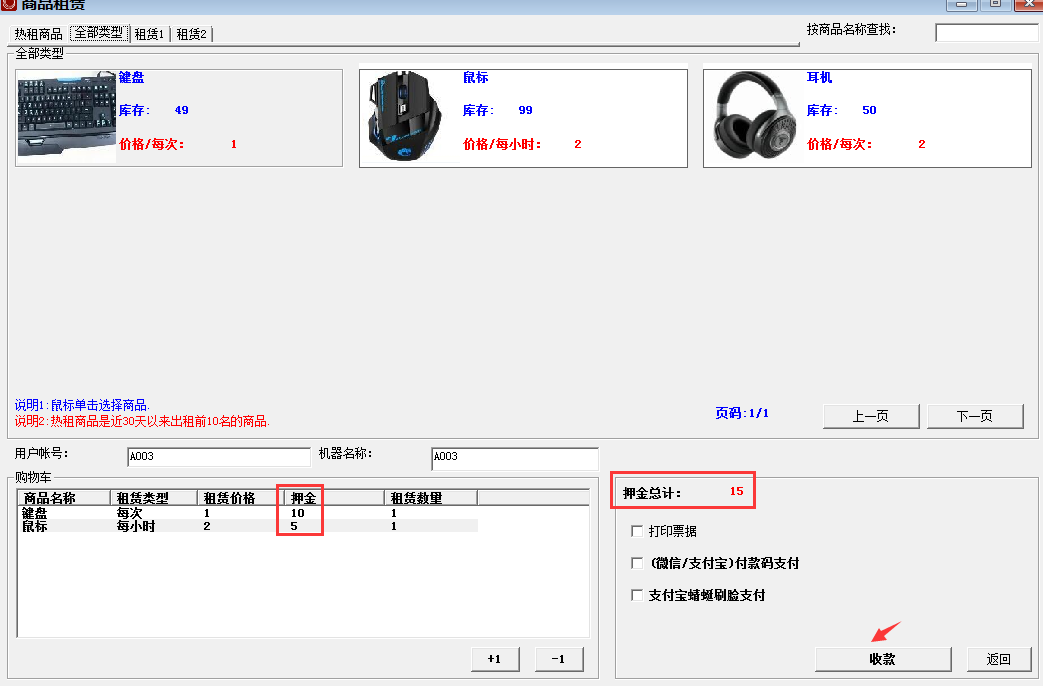This screenshot has width=1043, height=686.
Task: Click the product name search field
Action: point(986,33)
